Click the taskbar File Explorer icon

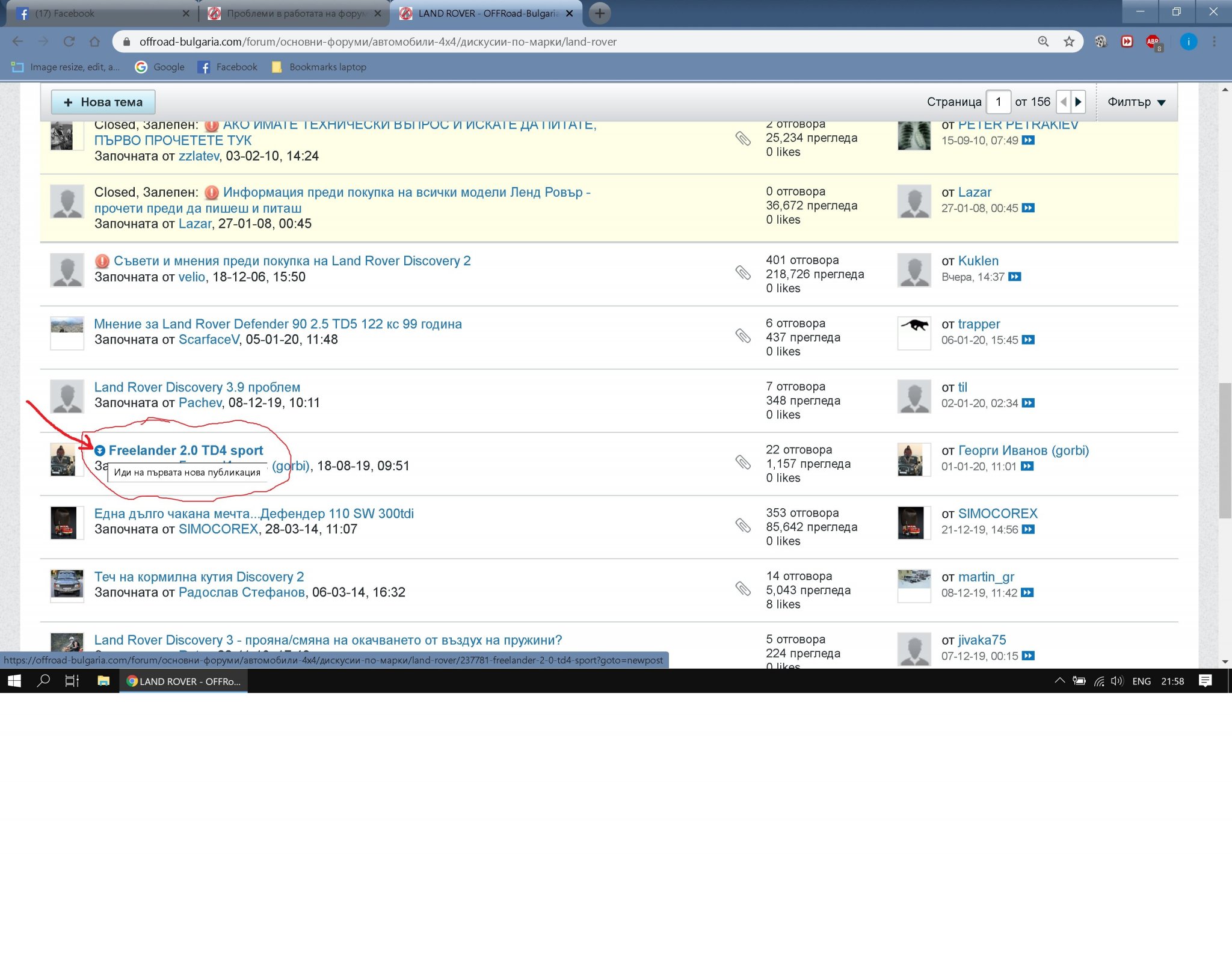103,681
